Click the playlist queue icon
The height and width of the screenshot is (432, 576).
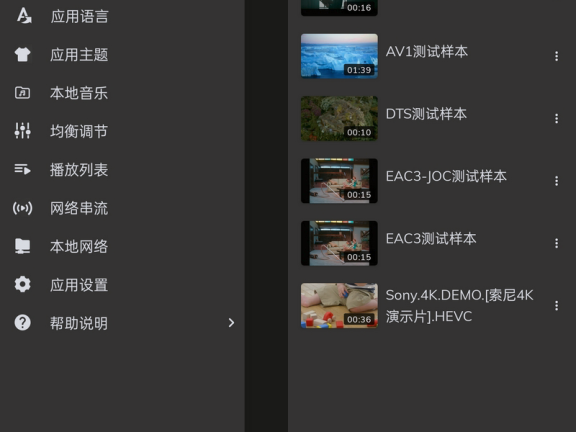(x=22, y=169)
